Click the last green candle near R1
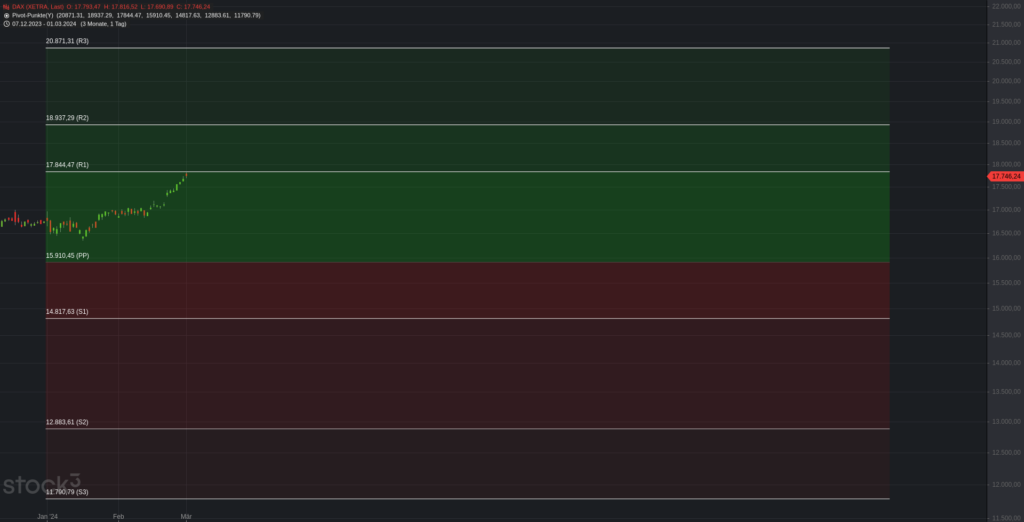This screenshot has height=522, width=1024. 183,180
